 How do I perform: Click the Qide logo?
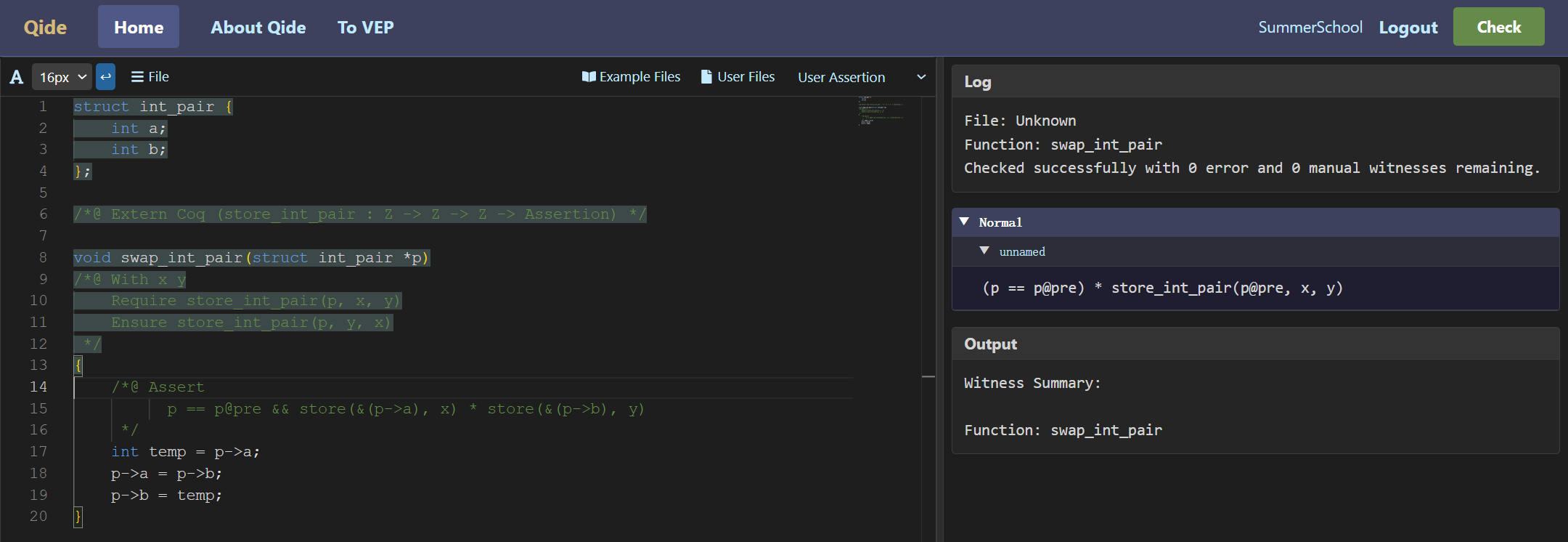[x=45, y=27]
